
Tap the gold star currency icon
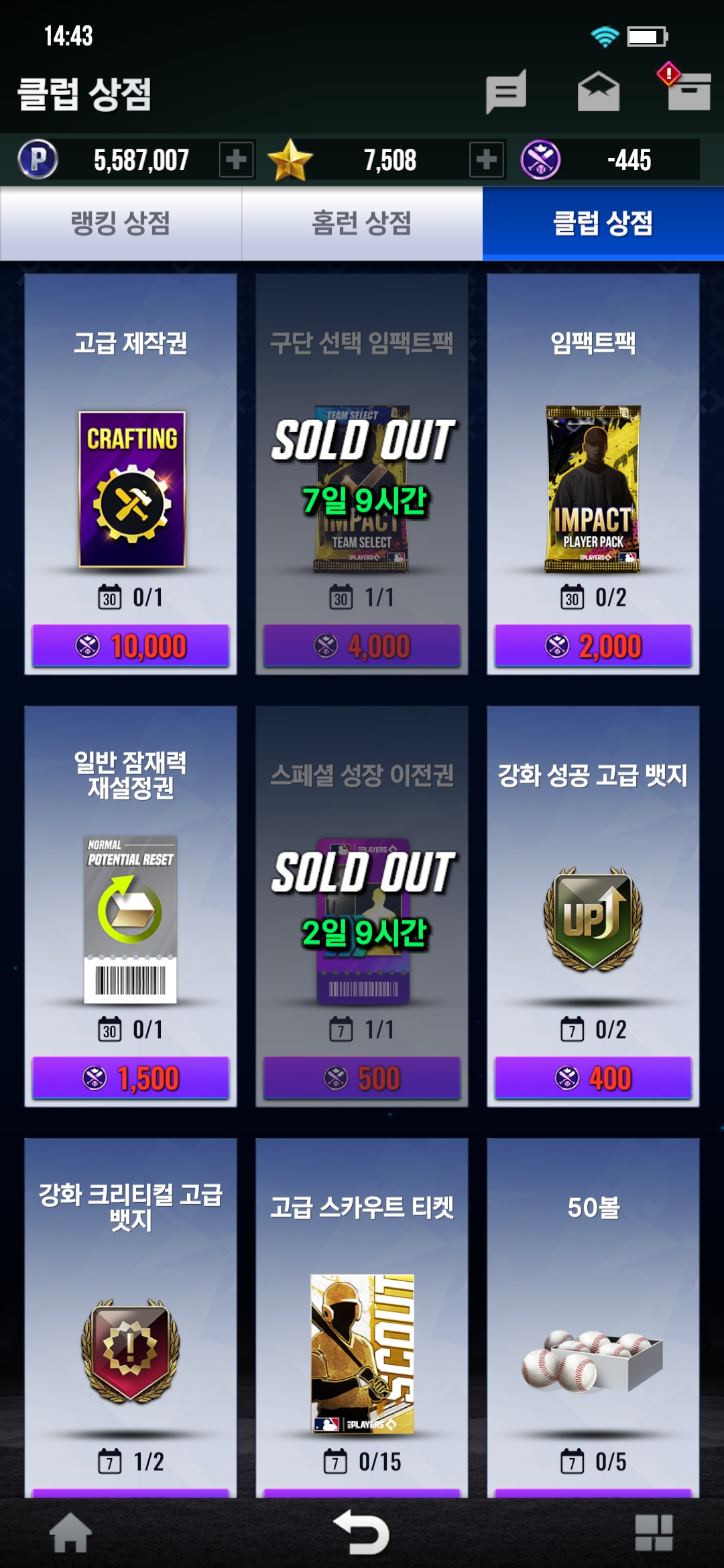tap(290, 159)
